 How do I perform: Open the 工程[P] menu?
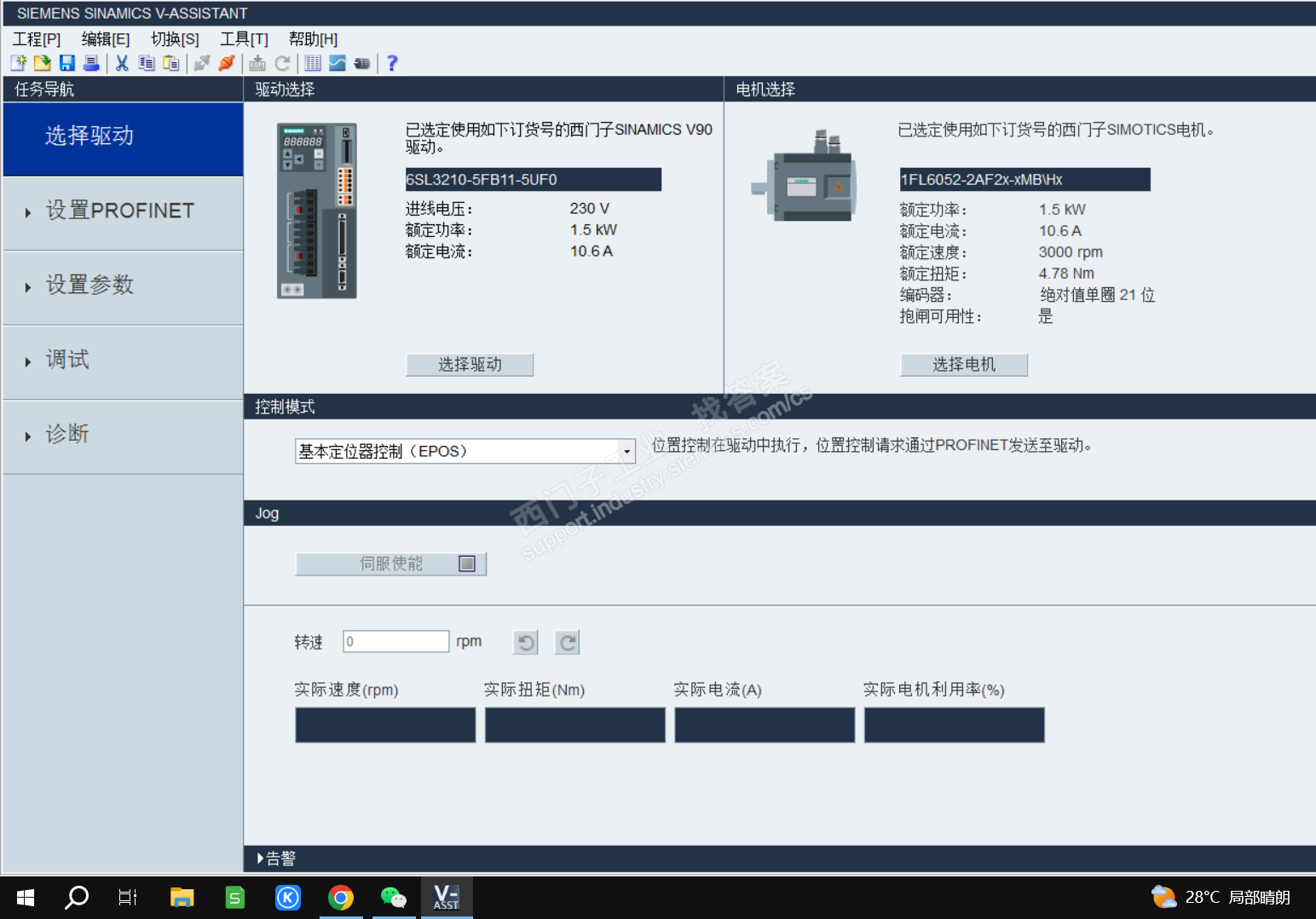click(x=37, y=39)
